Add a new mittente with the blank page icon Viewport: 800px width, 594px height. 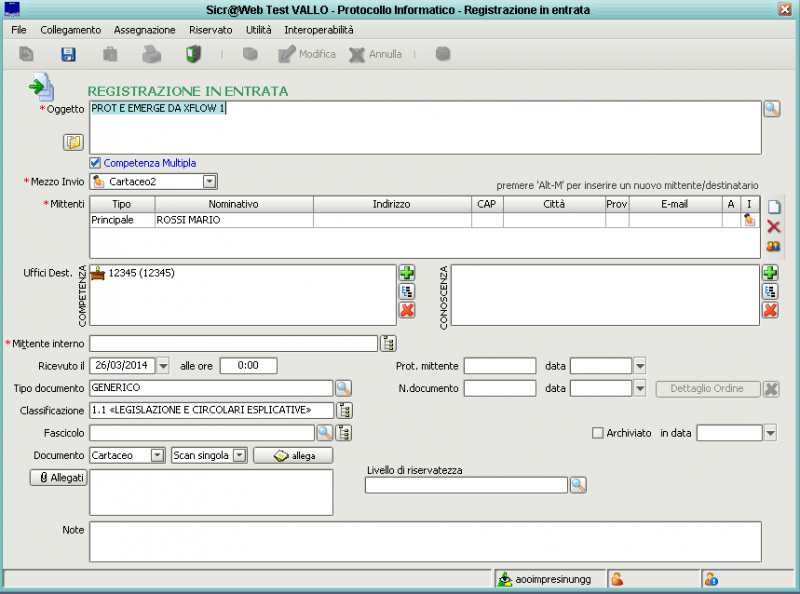pyautogui.click(x=773, y=206)
